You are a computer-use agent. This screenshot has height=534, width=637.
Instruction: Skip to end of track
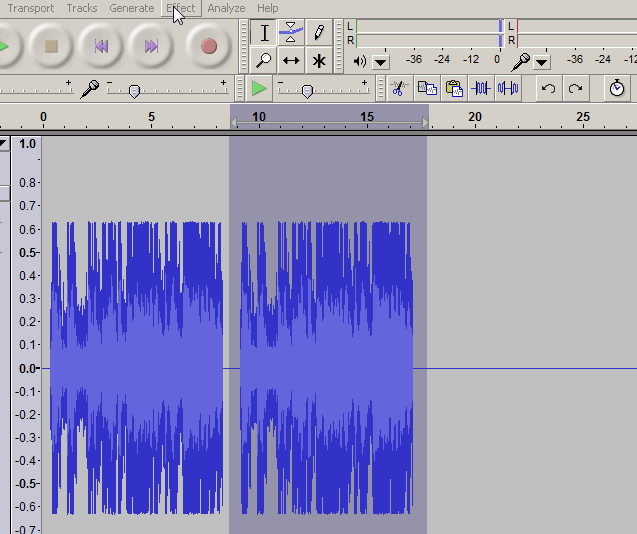(151, 46)
